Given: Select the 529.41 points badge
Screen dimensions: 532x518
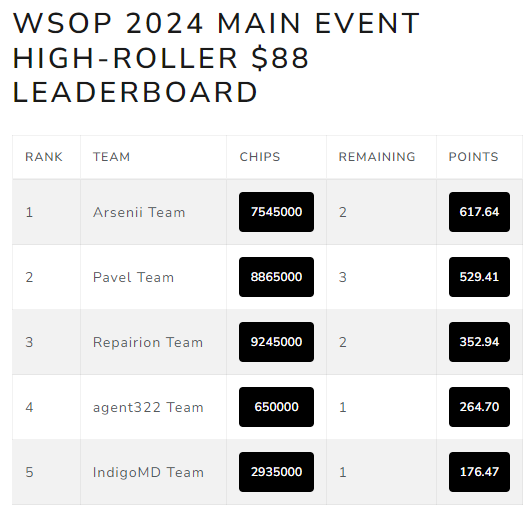Looking at the screenshot, I should coord(479,277).
